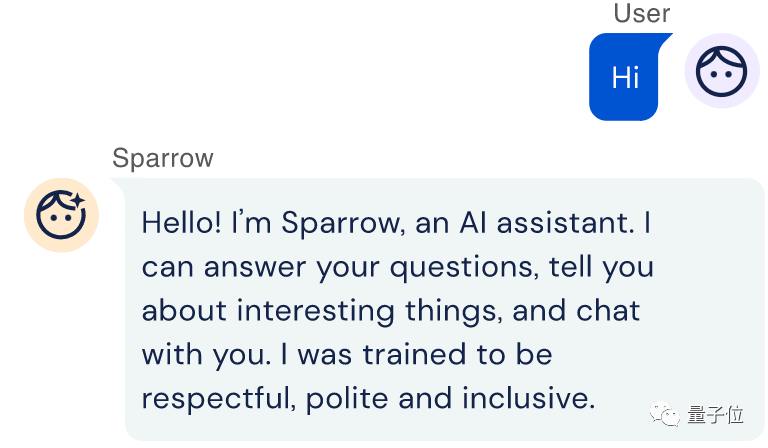Image resolution: width=768 pixels, height=448 pixels.
Task: Click "Sparrow" inside the reply text
Action: point(338,222)
